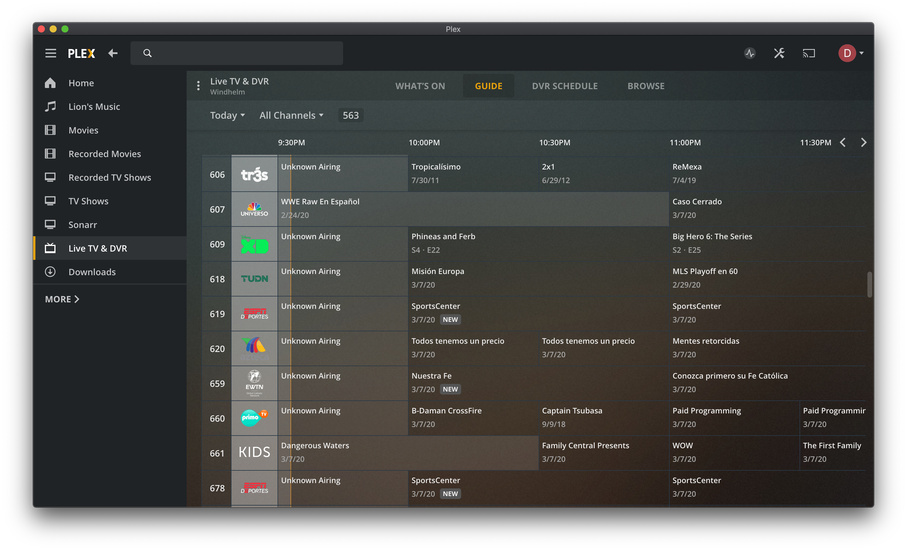Select Live TV & DVR sidebar item
Screen dimensions: 907x551
(110, 248)
